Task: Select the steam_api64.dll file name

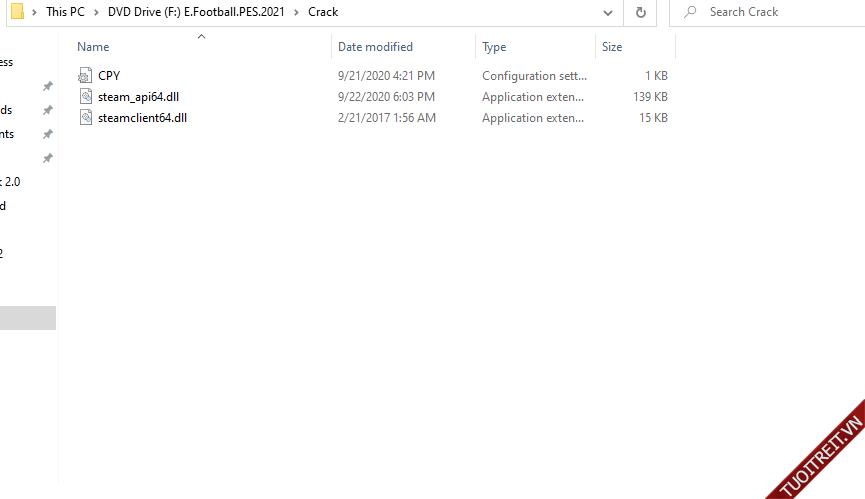Action: click(x=138, y=97)
